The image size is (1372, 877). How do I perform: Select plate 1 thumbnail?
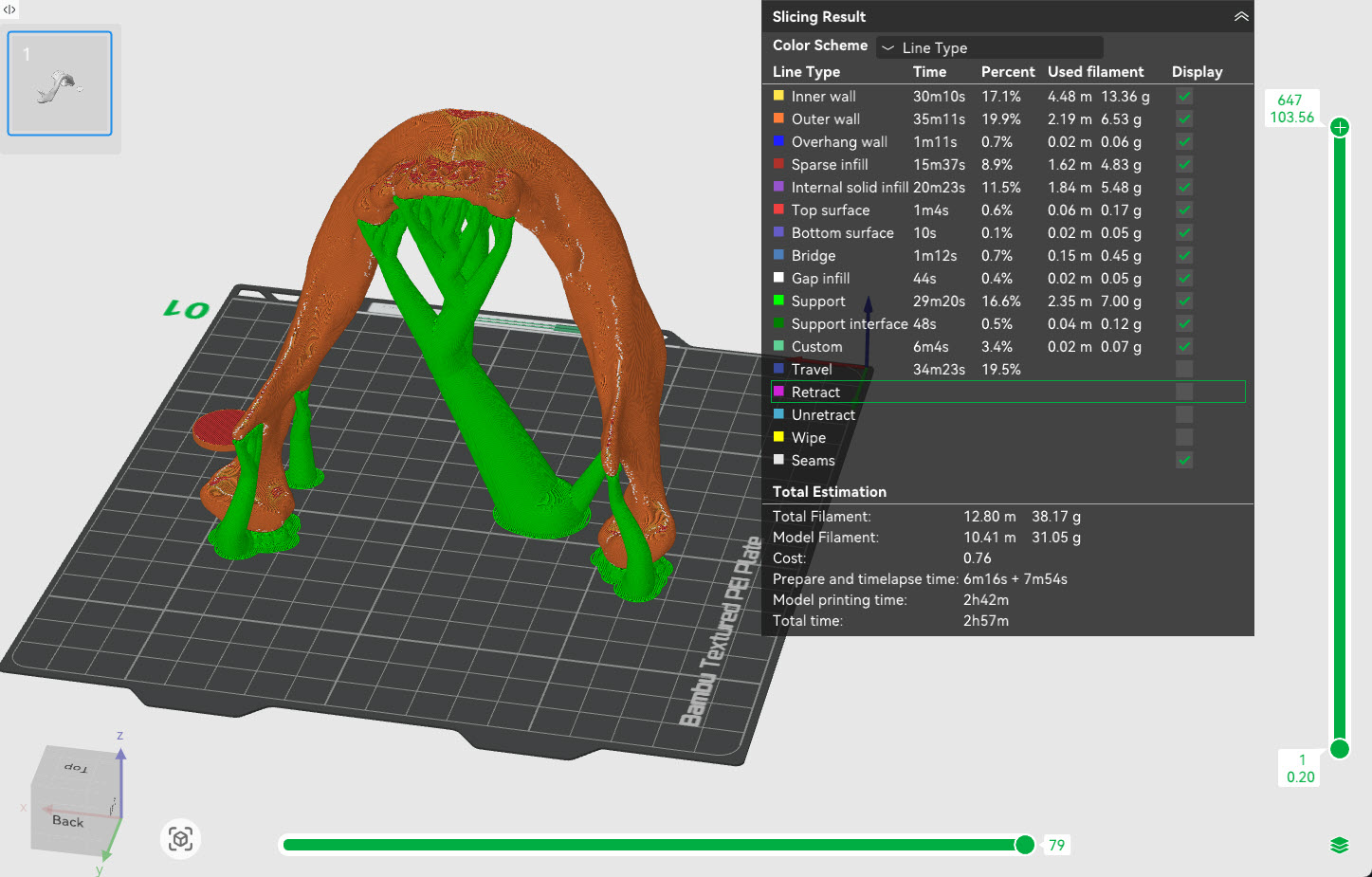pyautogui.click(x=60, y=83)
